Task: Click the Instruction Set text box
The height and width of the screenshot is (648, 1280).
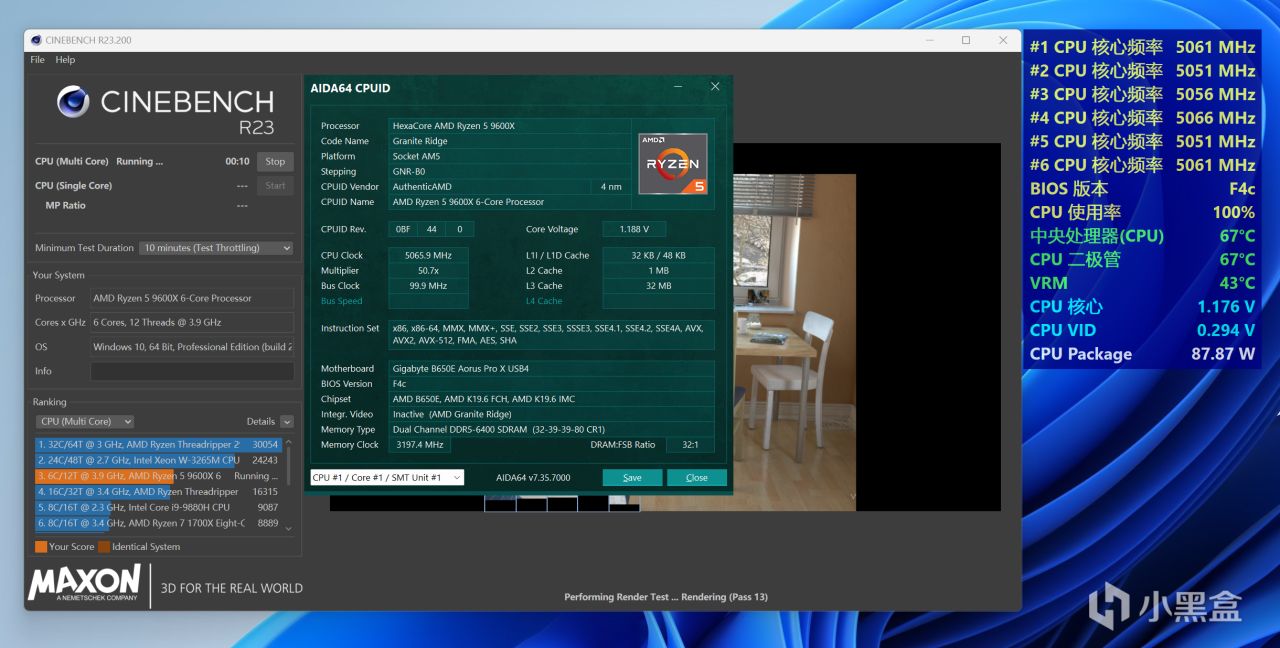Action: 551,334
